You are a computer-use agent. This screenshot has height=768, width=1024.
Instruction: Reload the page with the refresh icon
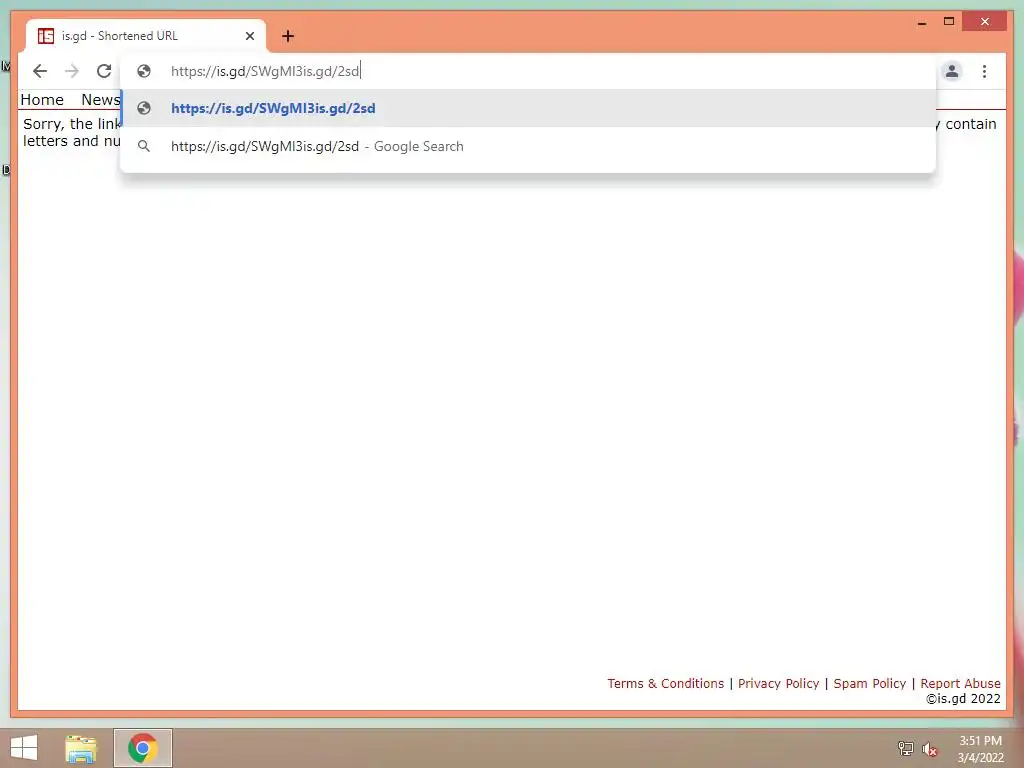pyautogui.click(x=104, y=71)
